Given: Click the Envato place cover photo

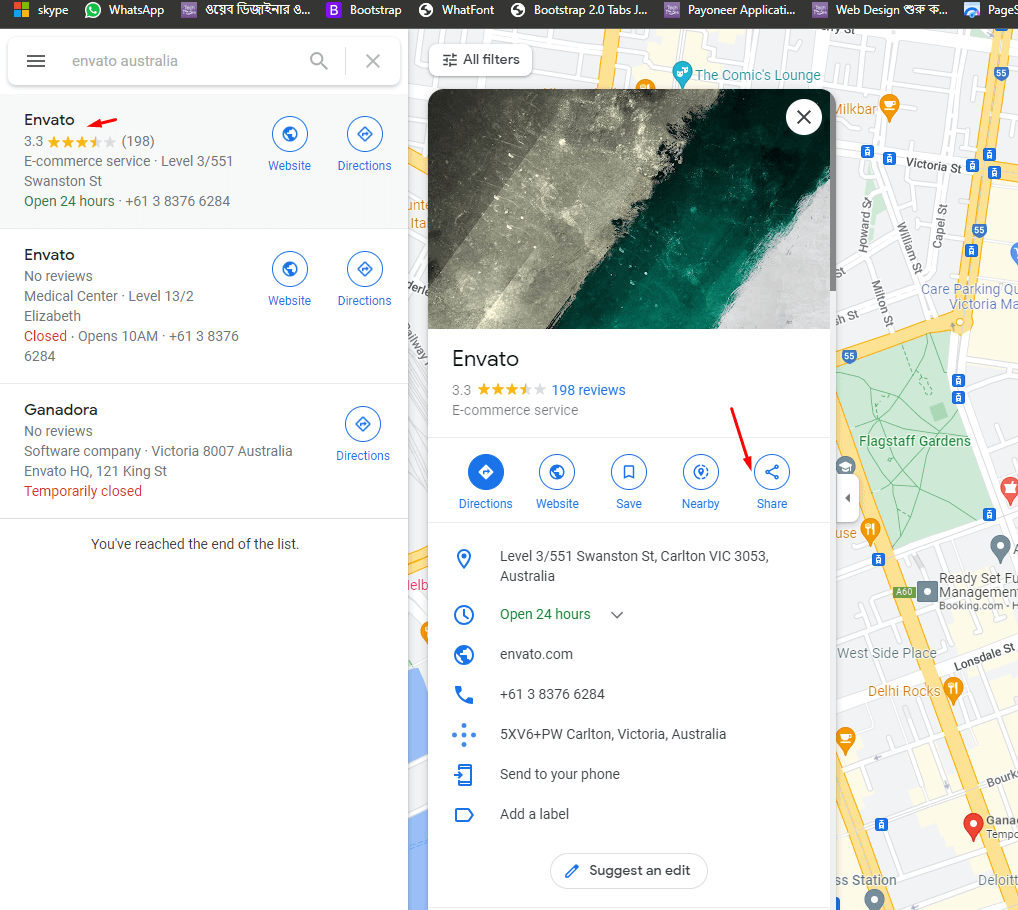Looking at the screenshot, I should click(x=629, y=209).
